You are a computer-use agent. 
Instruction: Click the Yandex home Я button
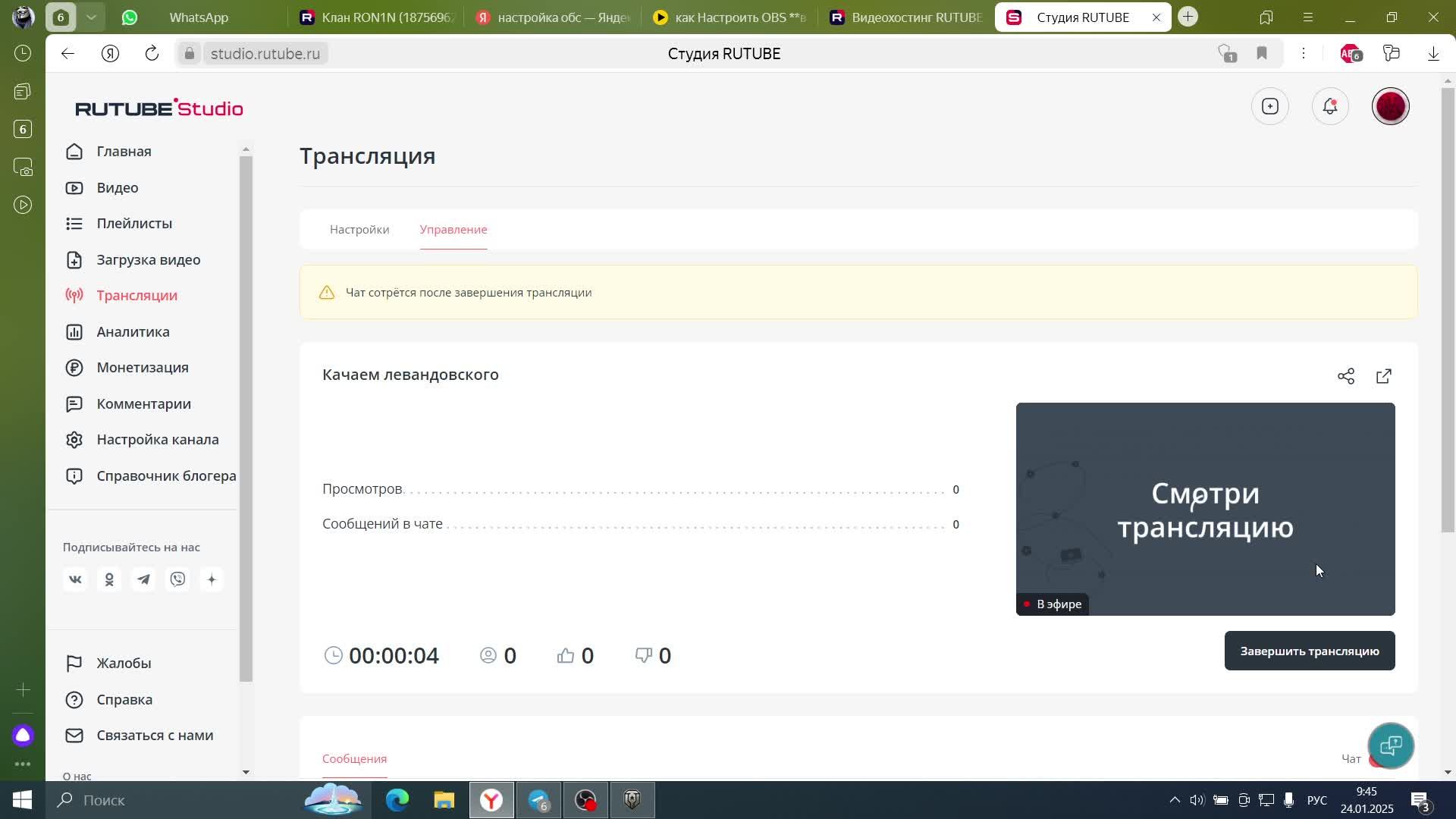(x=111, y=54)
